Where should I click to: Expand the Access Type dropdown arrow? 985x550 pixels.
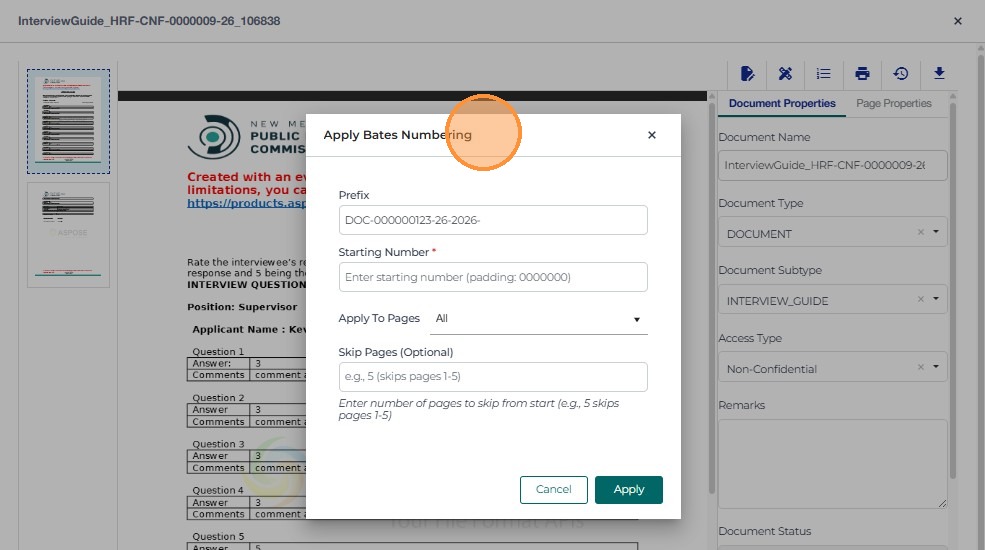click(936, 367)
